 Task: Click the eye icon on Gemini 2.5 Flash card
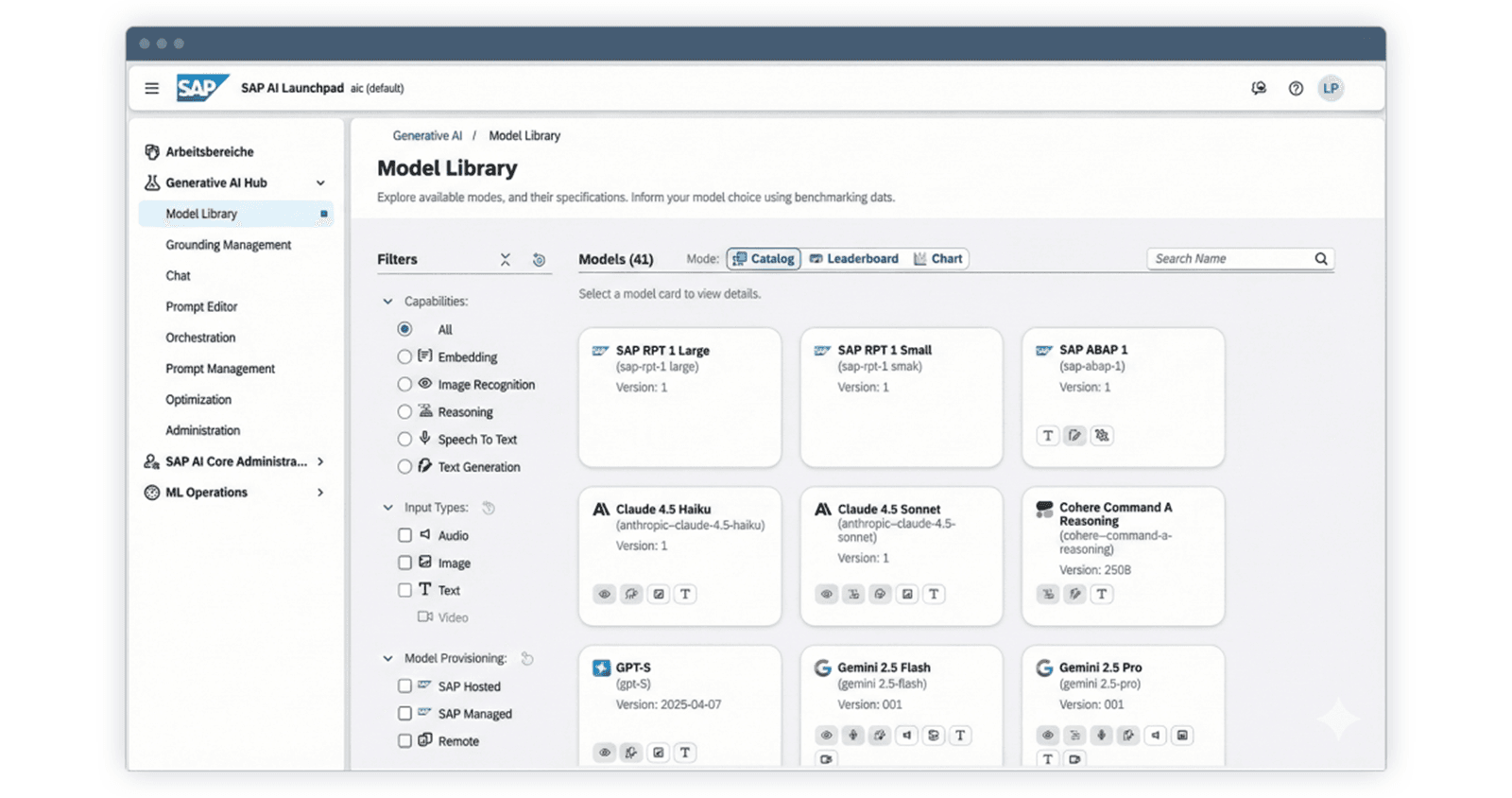pos(826,735)
